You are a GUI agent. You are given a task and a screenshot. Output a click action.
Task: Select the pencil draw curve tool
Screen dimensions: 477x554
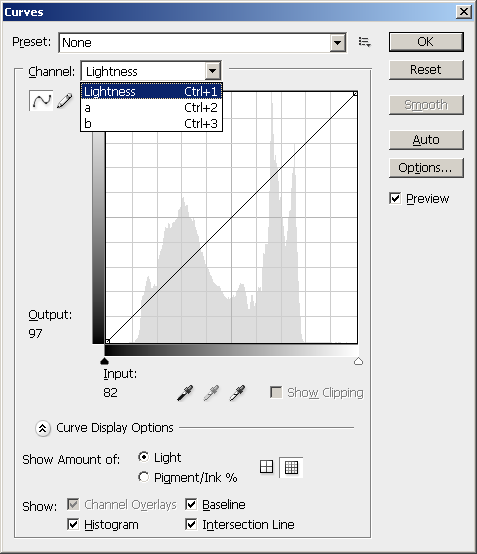(x=65, y=101)
